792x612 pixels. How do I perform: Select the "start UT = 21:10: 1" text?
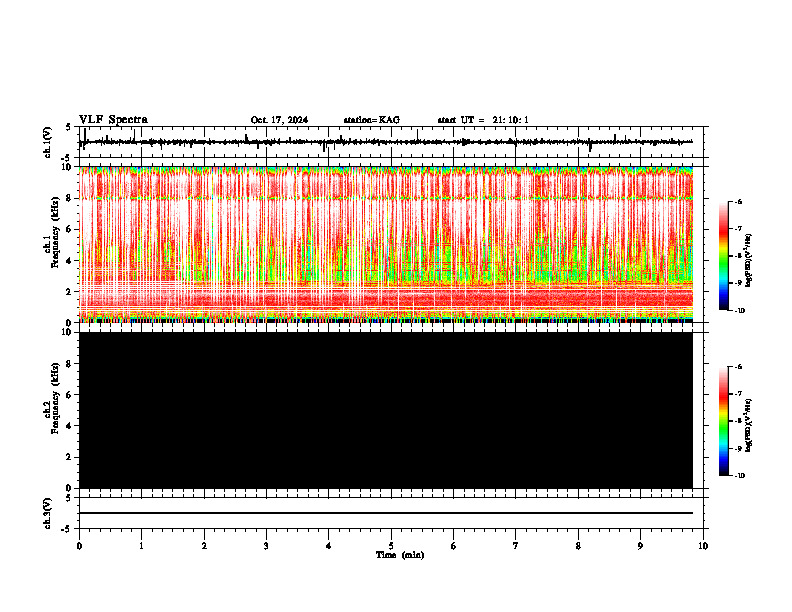pos(483,120)
